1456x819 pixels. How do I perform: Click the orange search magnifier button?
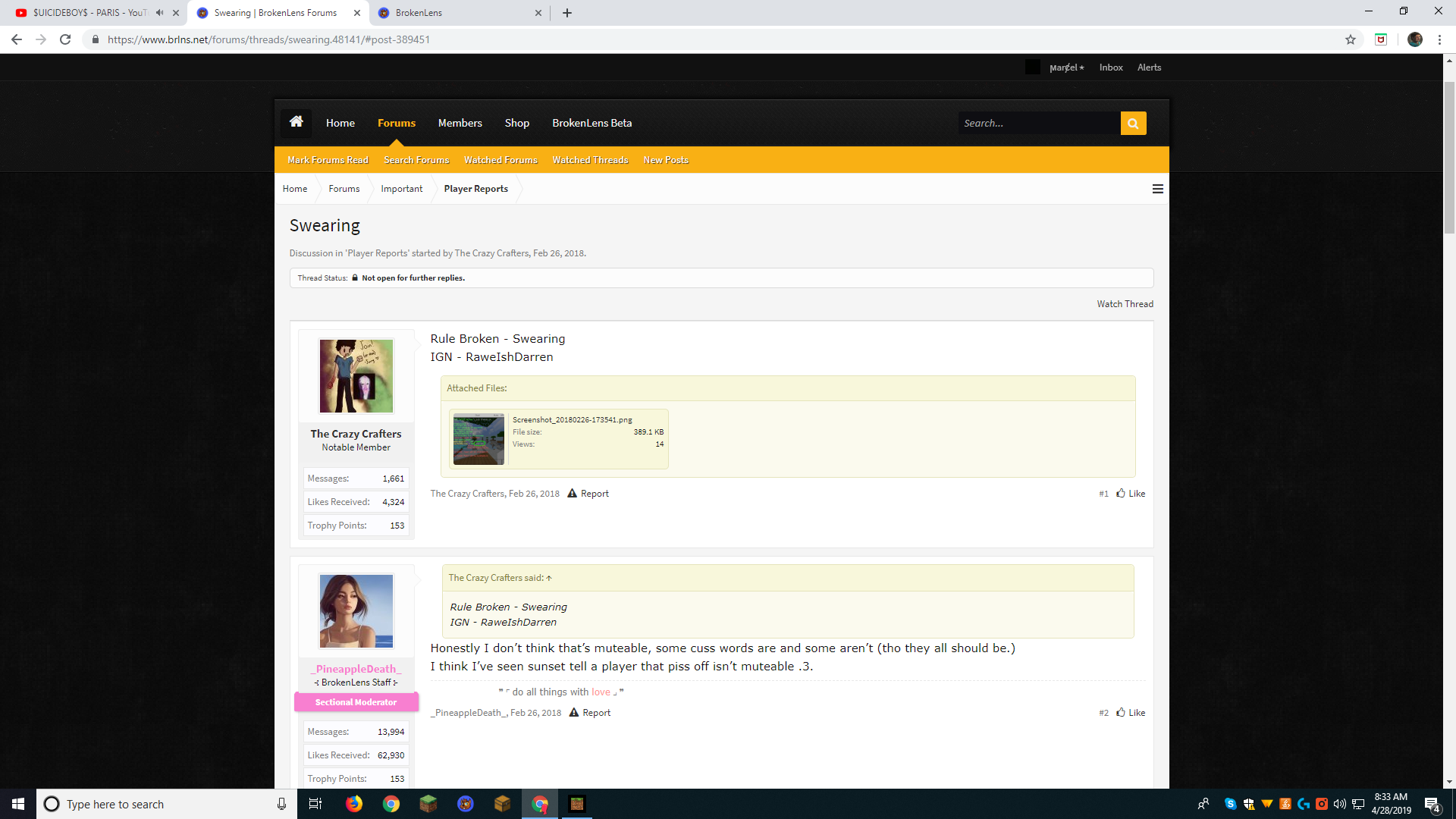coord(1133,123)
